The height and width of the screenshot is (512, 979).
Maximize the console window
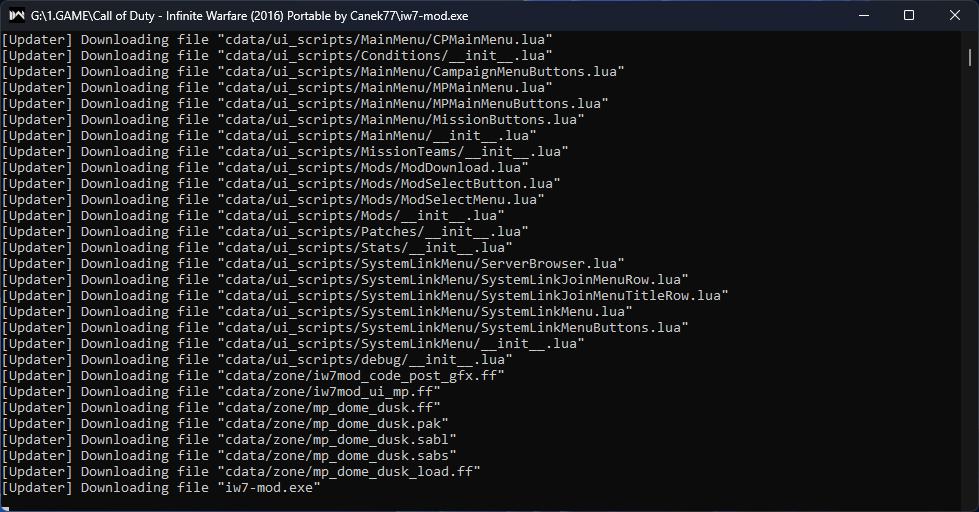click(909, 16)
